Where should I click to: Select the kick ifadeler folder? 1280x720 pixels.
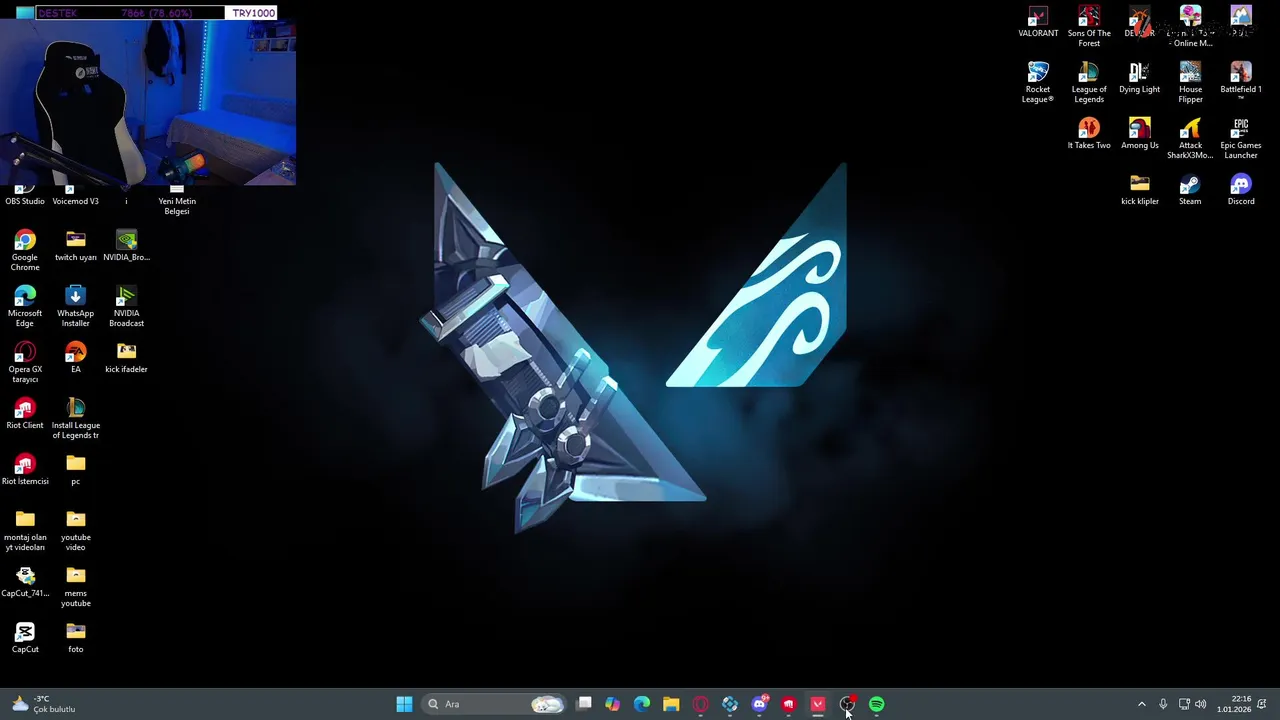coord(126,359)
